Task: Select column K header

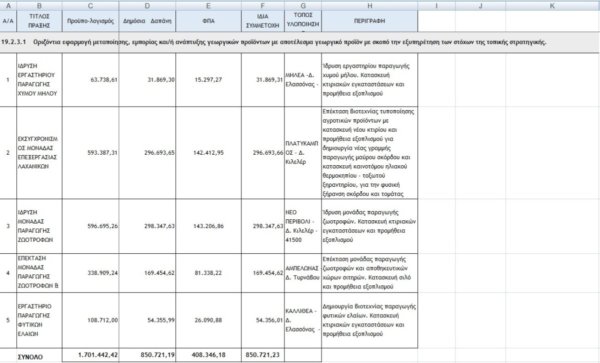Action: click(552, 5)
